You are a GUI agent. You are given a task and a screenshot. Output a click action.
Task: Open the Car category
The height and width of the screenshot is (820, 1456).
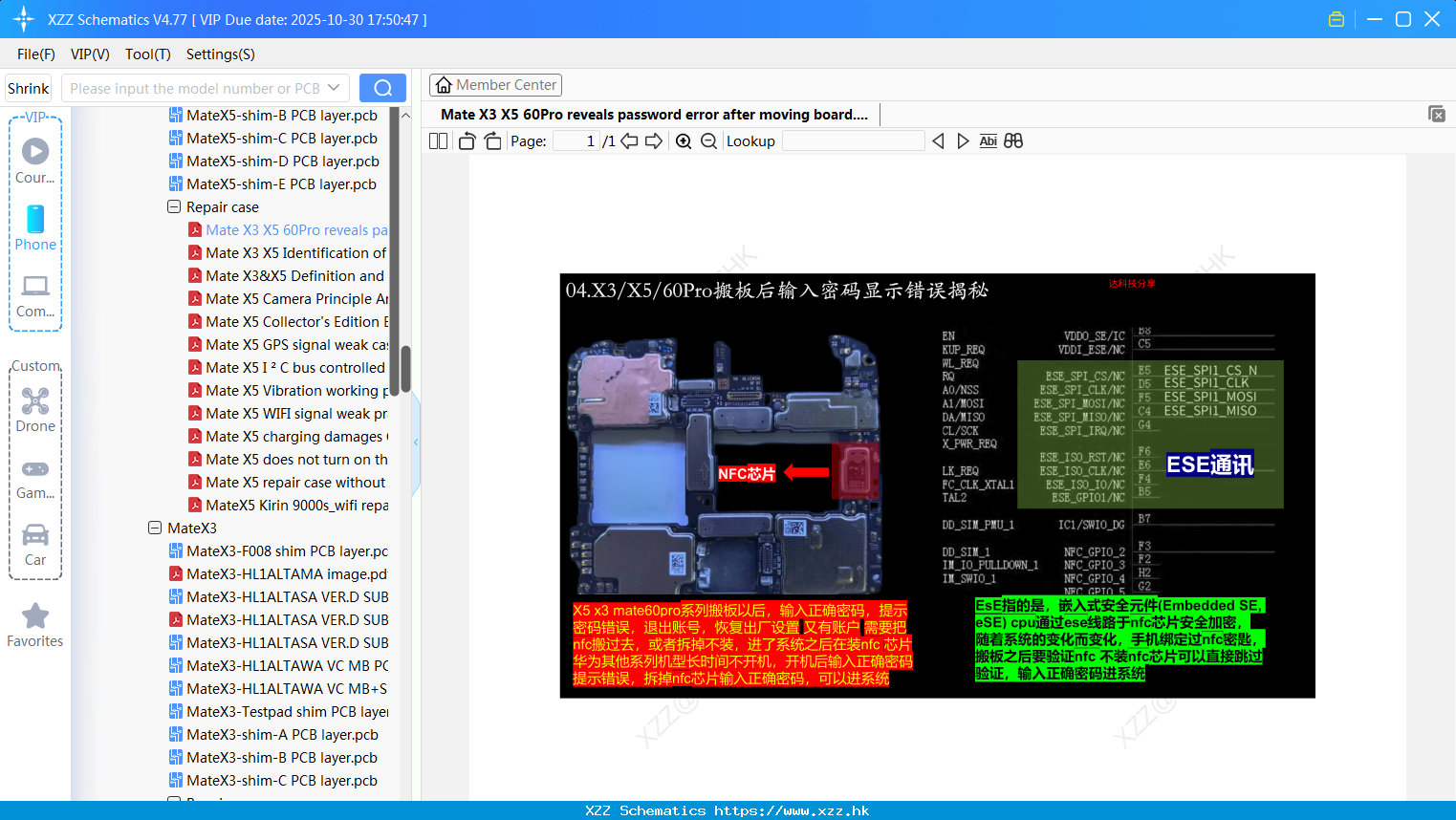[x=35, y=544]
